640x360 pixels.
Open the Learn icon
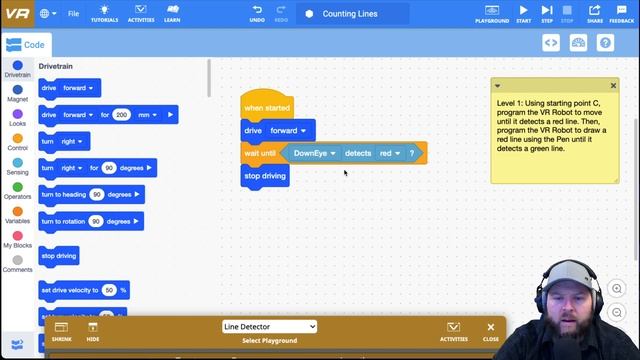[x=172, y=13]
